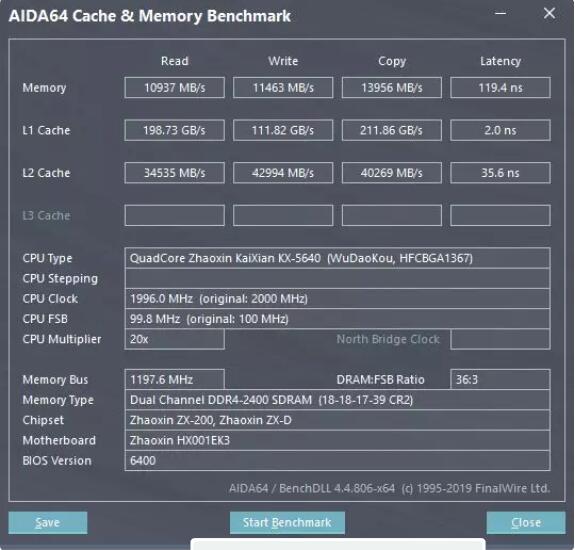Click CPU Multiplier value 20x

tap(175, 339)
